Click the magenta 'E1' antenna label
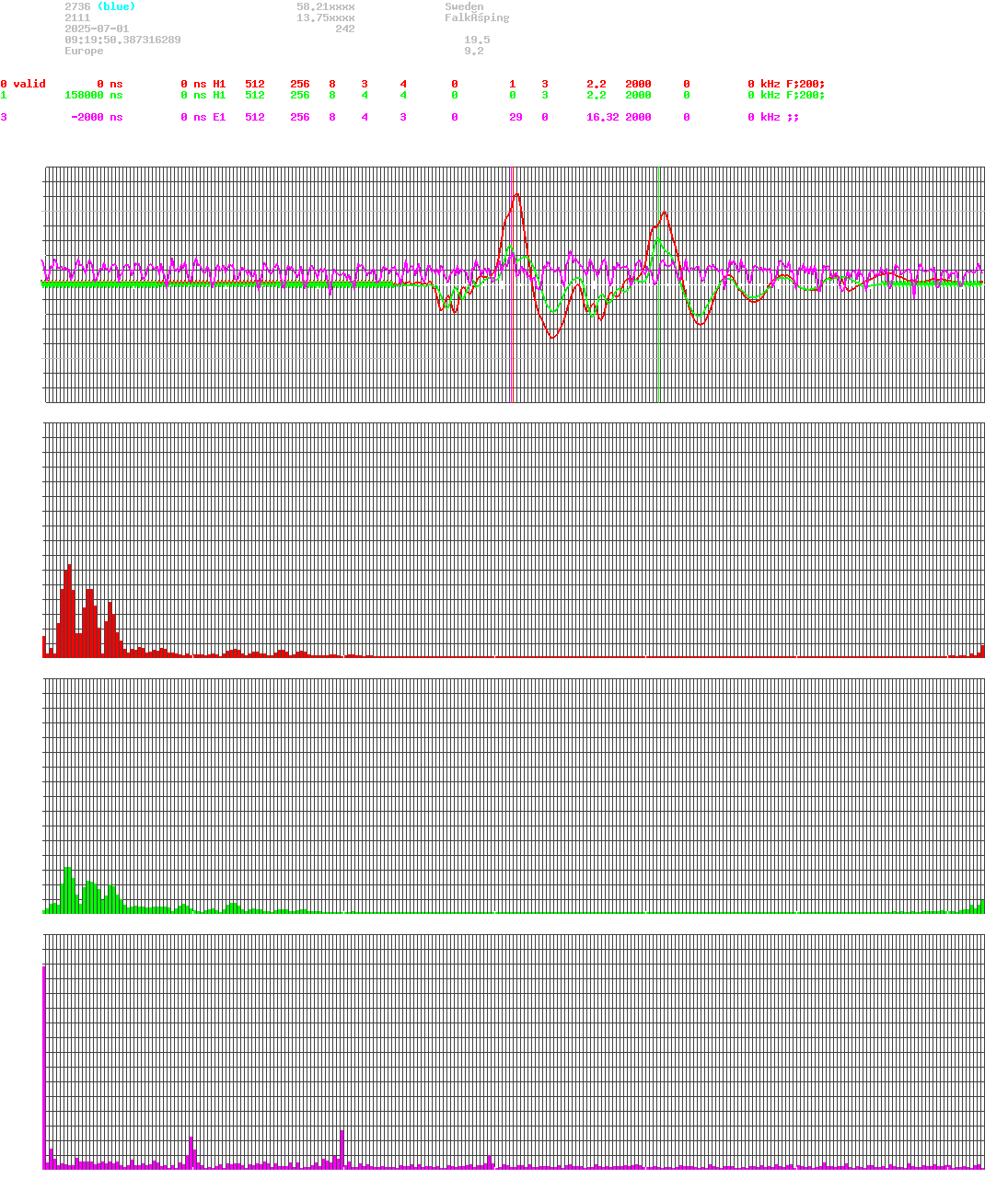Viewport: 1008px width, 1190px height. point(219,117)
